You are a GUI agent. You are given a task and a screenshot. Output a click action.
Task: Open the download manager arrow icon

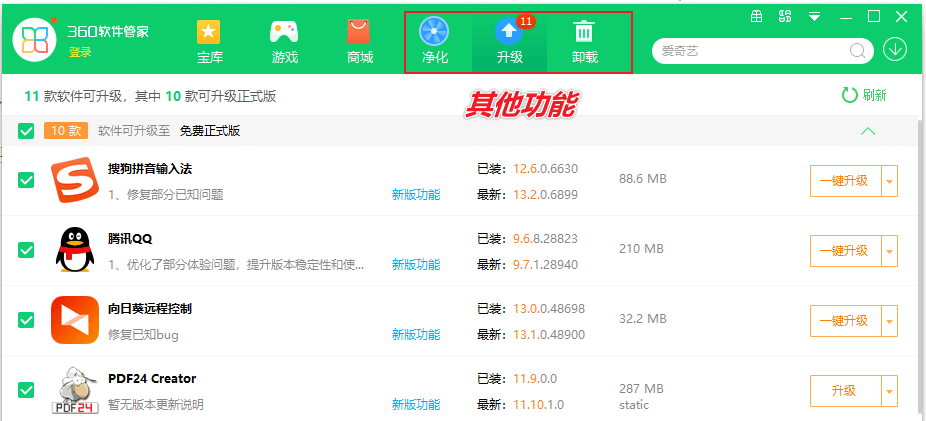pyautogui.click(x=895, y=50)
